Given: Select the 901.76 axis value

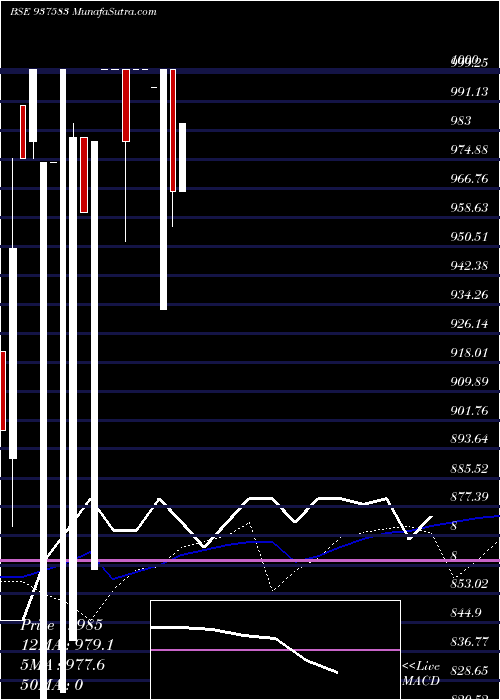Looking at the screenshot, I should 470,411.
